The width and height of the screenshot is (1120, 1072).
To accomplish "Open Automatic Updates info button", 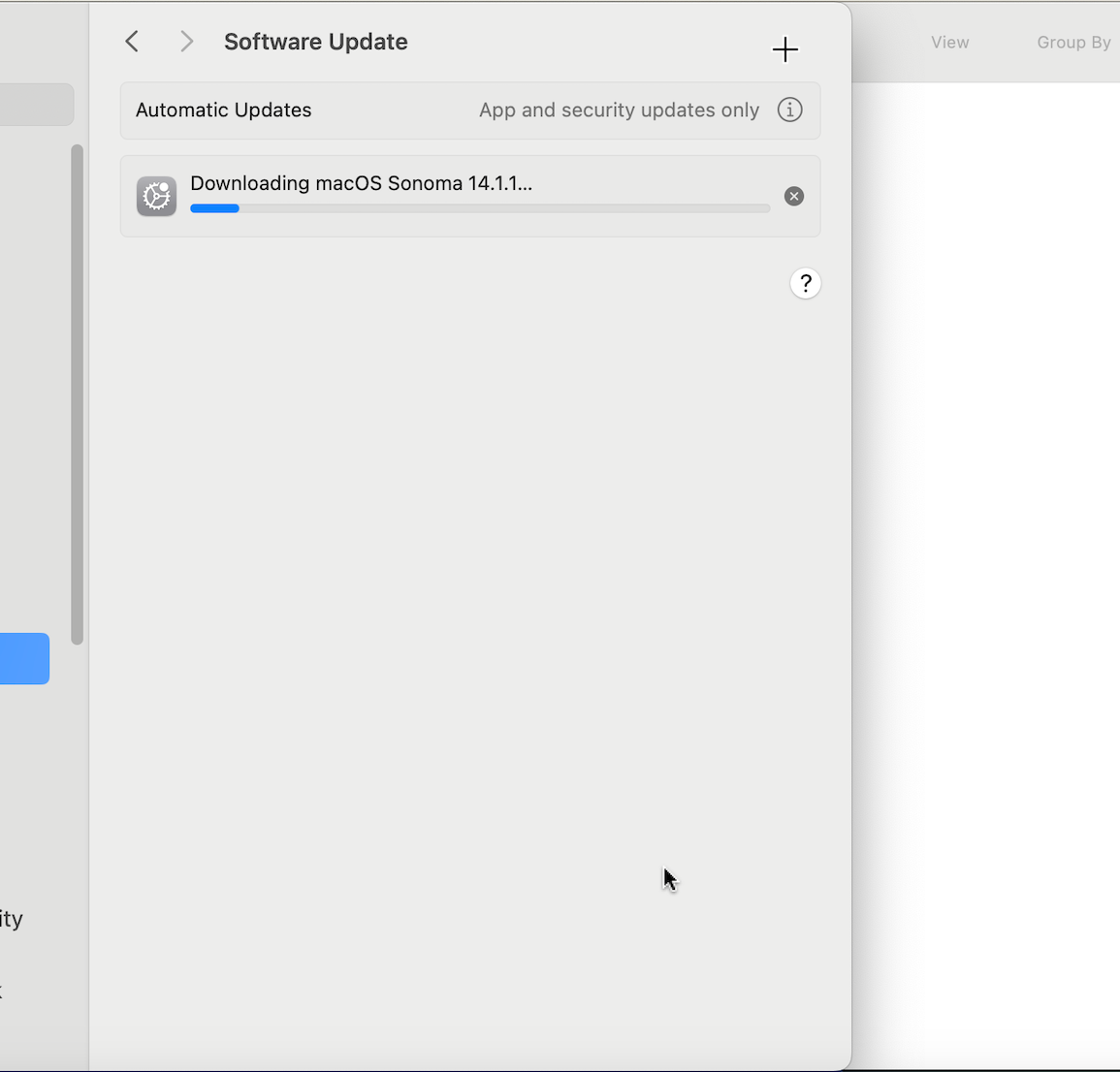I will [789, 110].
